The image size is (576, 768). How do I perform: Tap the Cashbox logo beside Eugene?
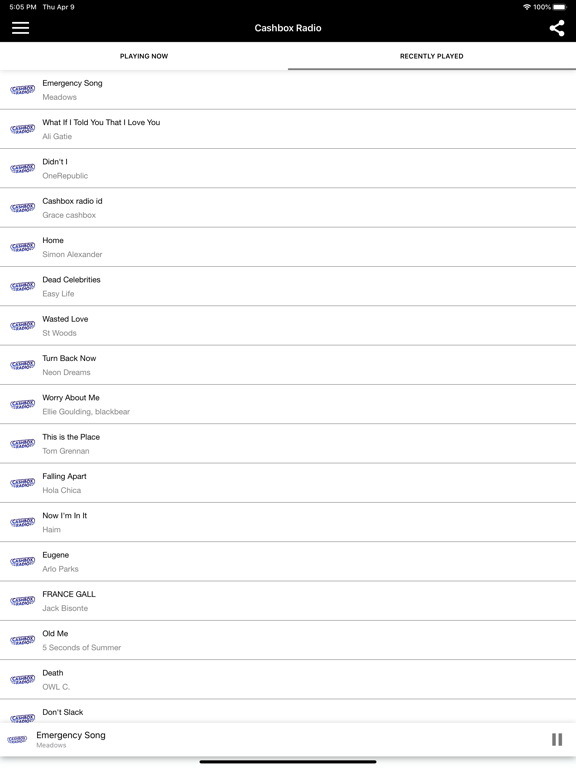point(23,561)
